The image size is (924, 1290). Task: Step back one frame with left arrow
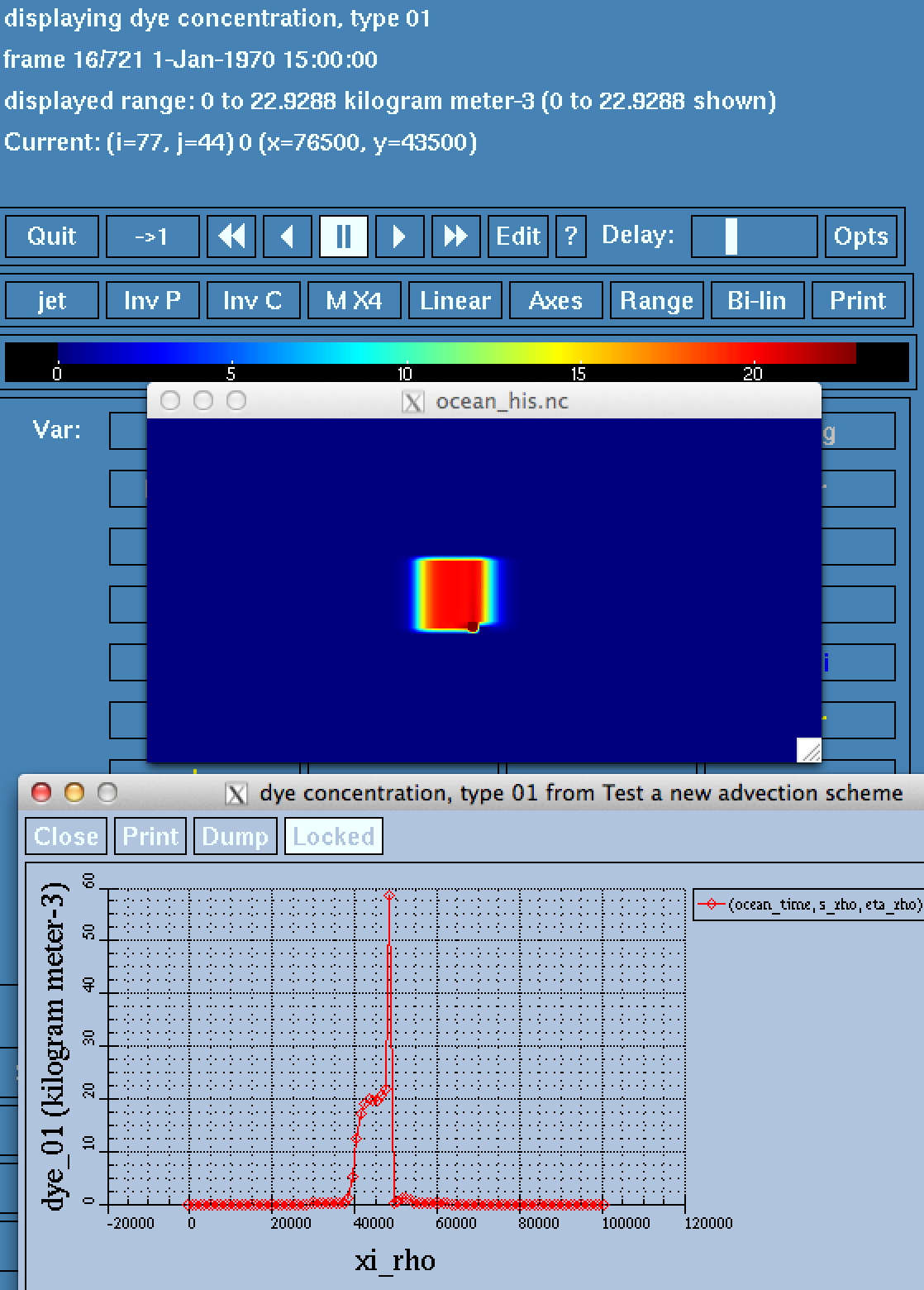point(287,236)
